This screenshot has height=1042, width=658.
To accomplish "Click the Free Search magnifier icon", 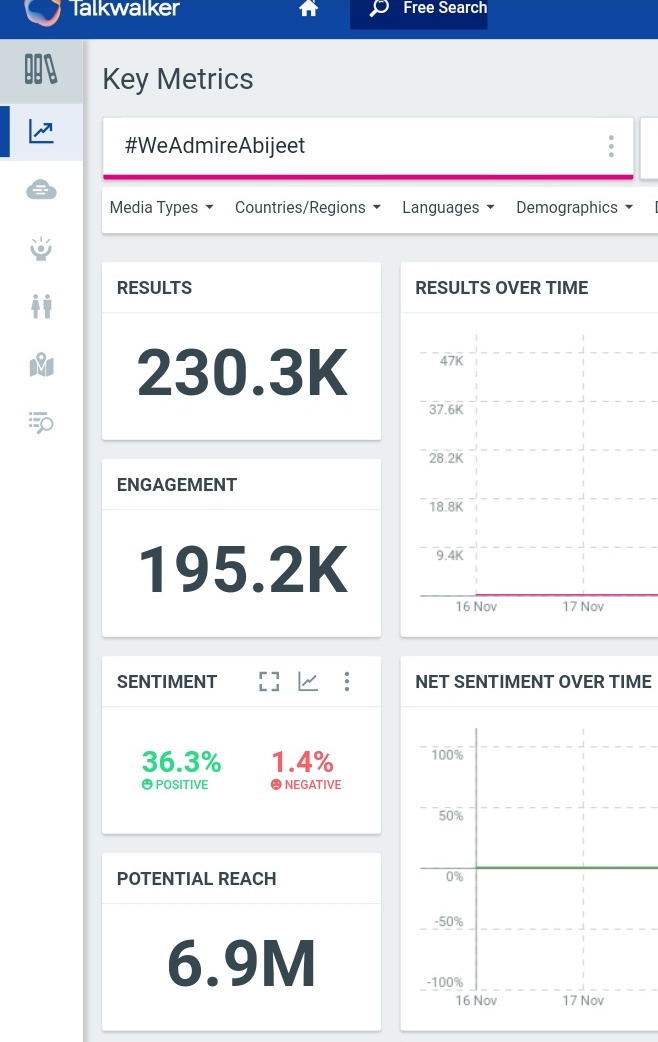I will [379, 9].
